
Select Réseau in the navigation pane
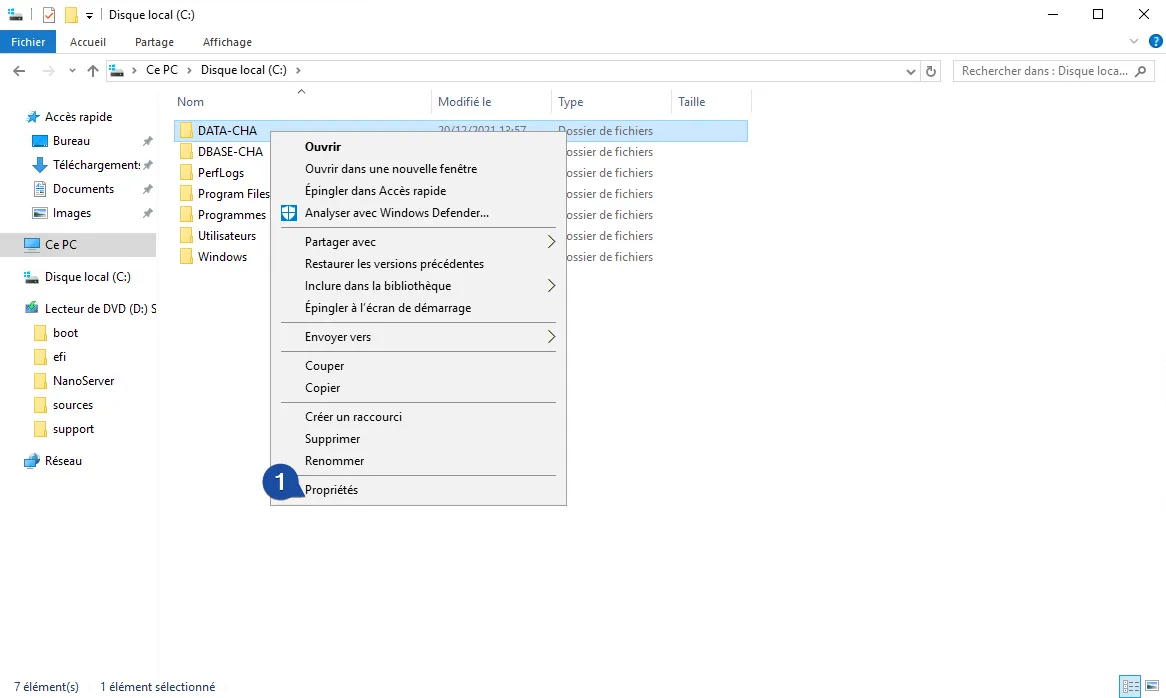coord(63,461)
